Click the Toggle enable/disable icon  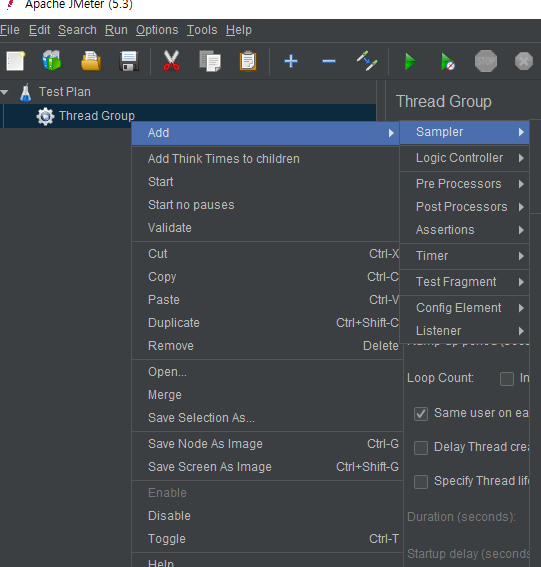click(367, 61)
